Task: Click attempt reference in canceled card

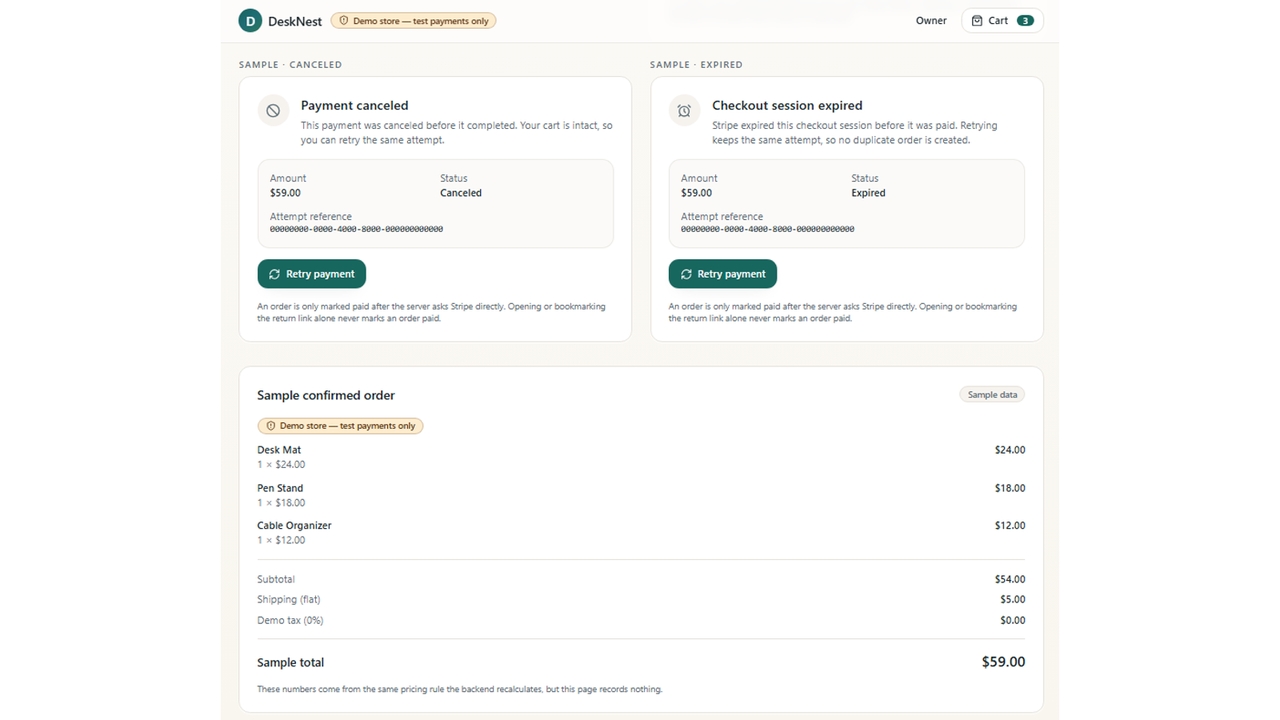Action: (x=356, y=229)
